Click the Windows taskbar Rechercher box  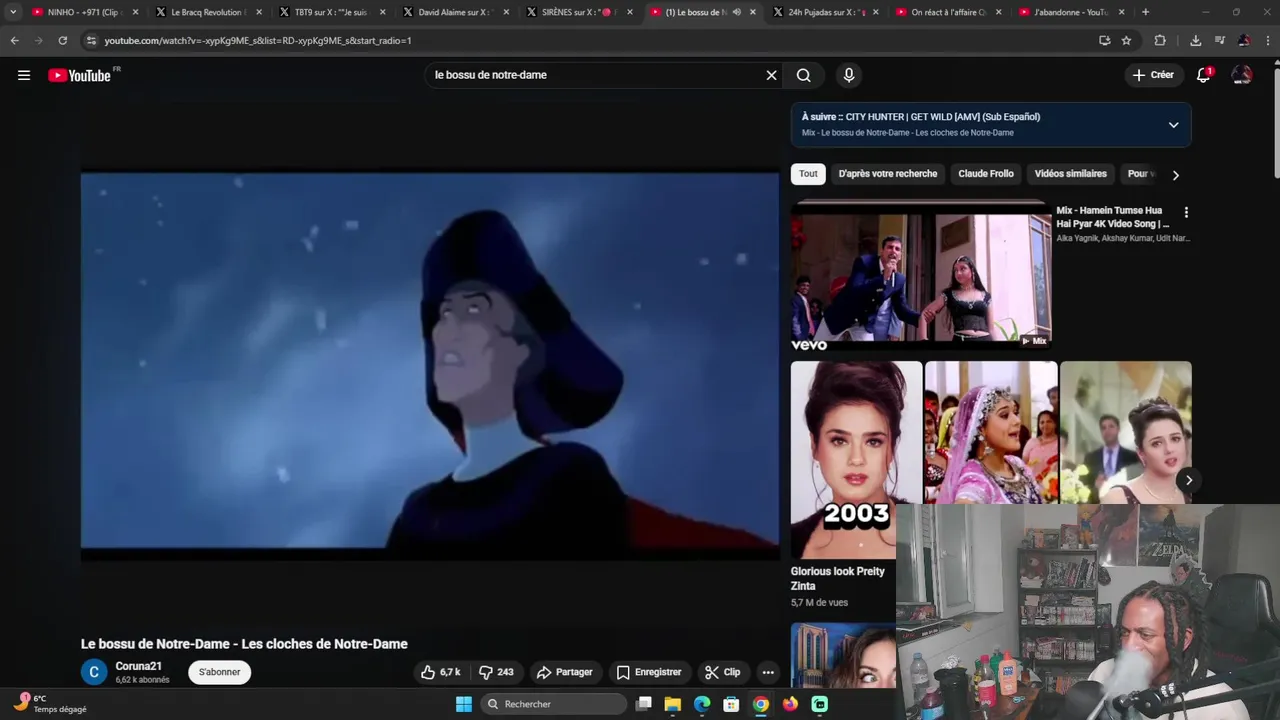tap(553, 704)
